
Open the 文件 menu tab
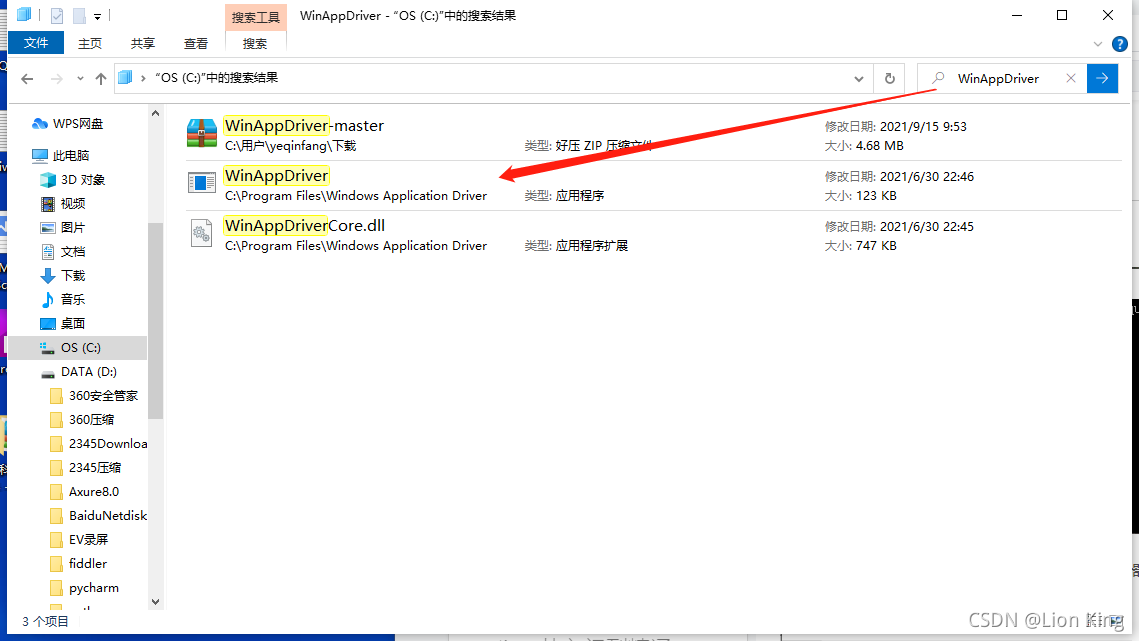click(x=36, y=43)
